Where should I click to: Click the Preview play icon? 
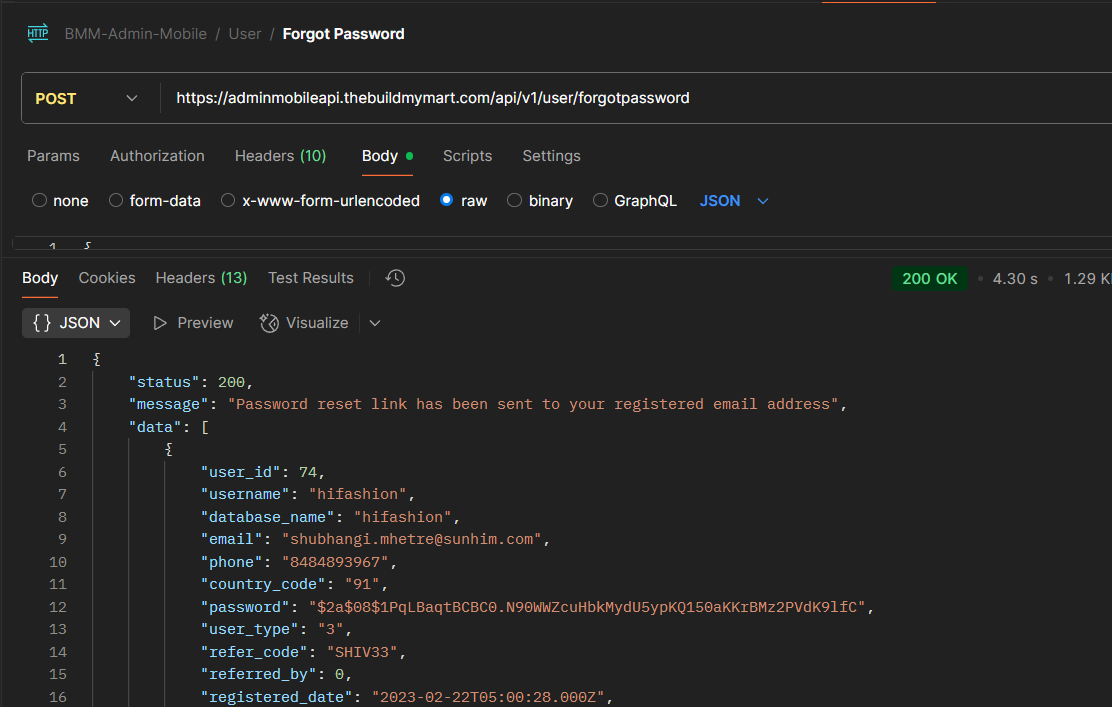tap(160, 323)
